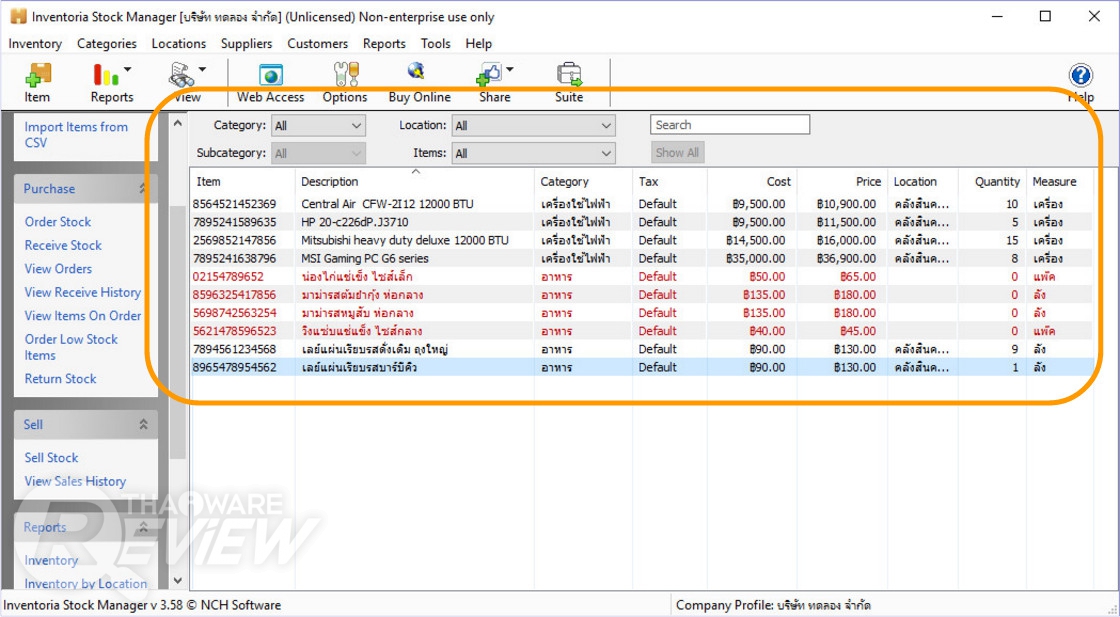Open the Options wrench icon
Image resolution: width=1120 pixels, height=617 pixels.
(x=345, y=76)
